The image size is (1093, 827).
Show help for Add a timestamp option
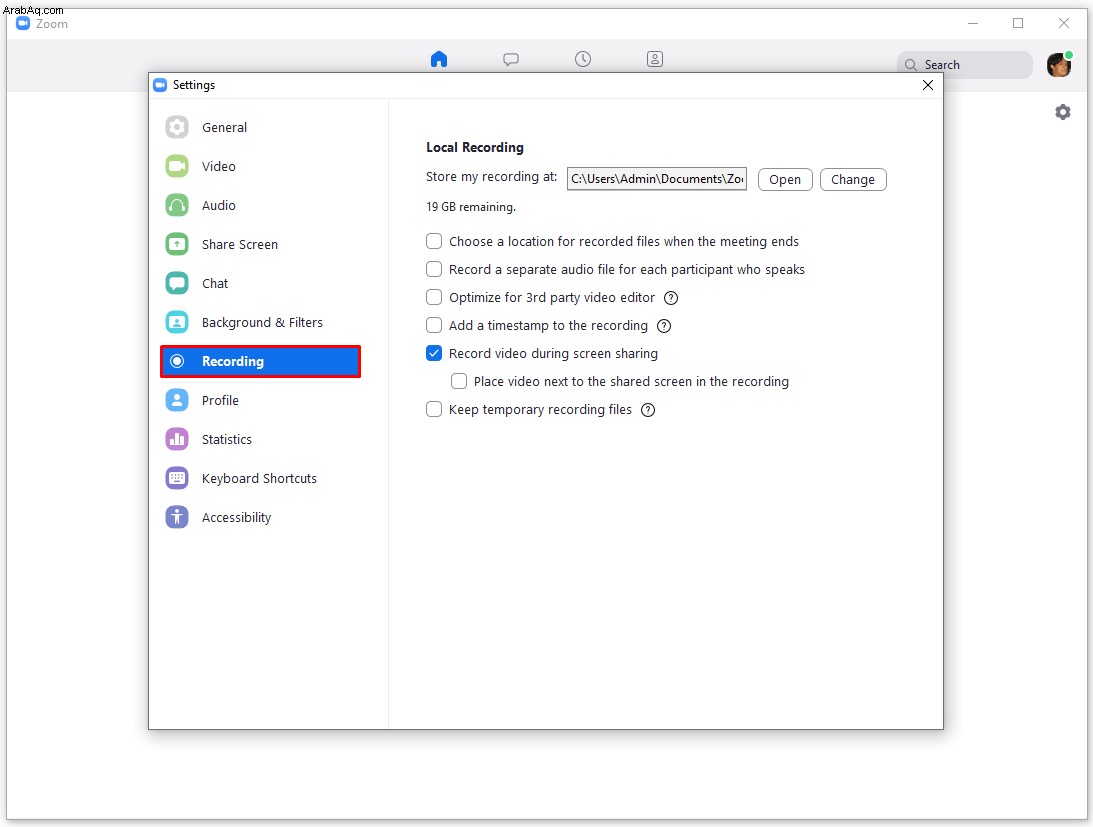click(x=664, y=326)
